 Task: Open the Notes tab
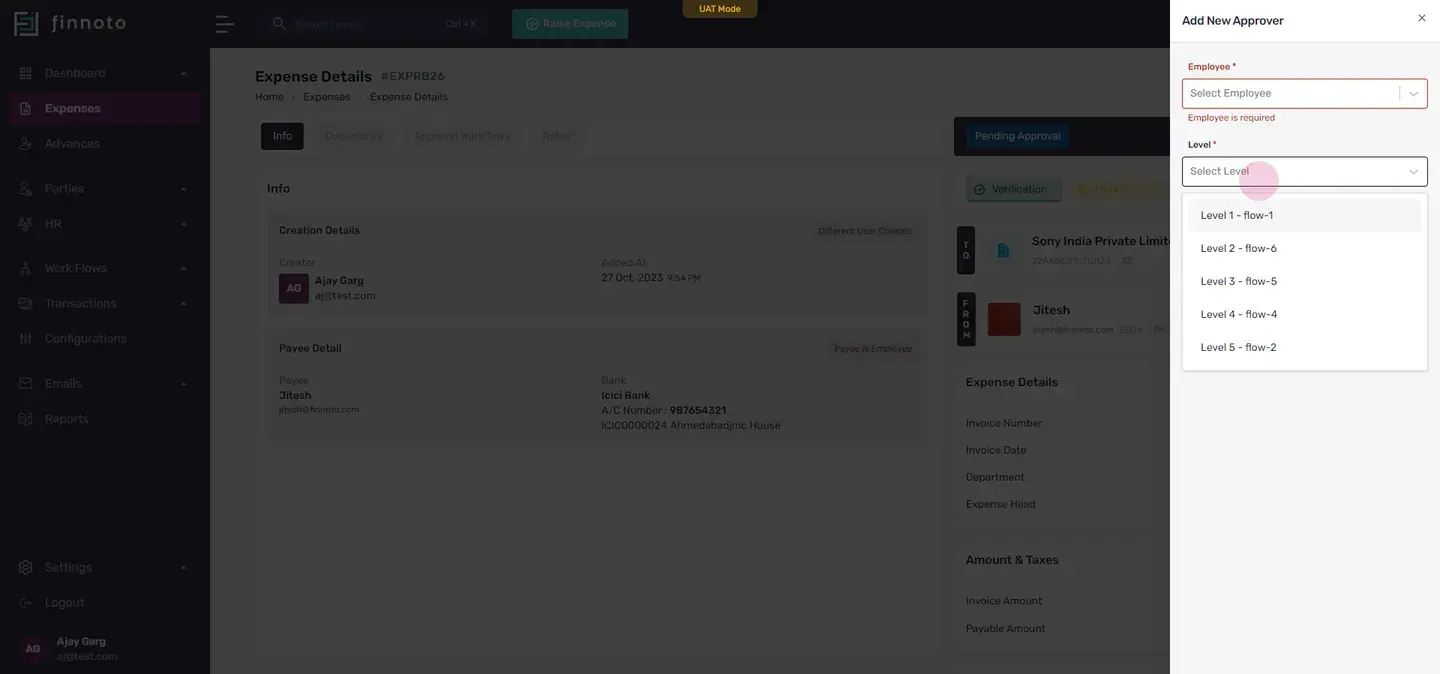(556, 136)
